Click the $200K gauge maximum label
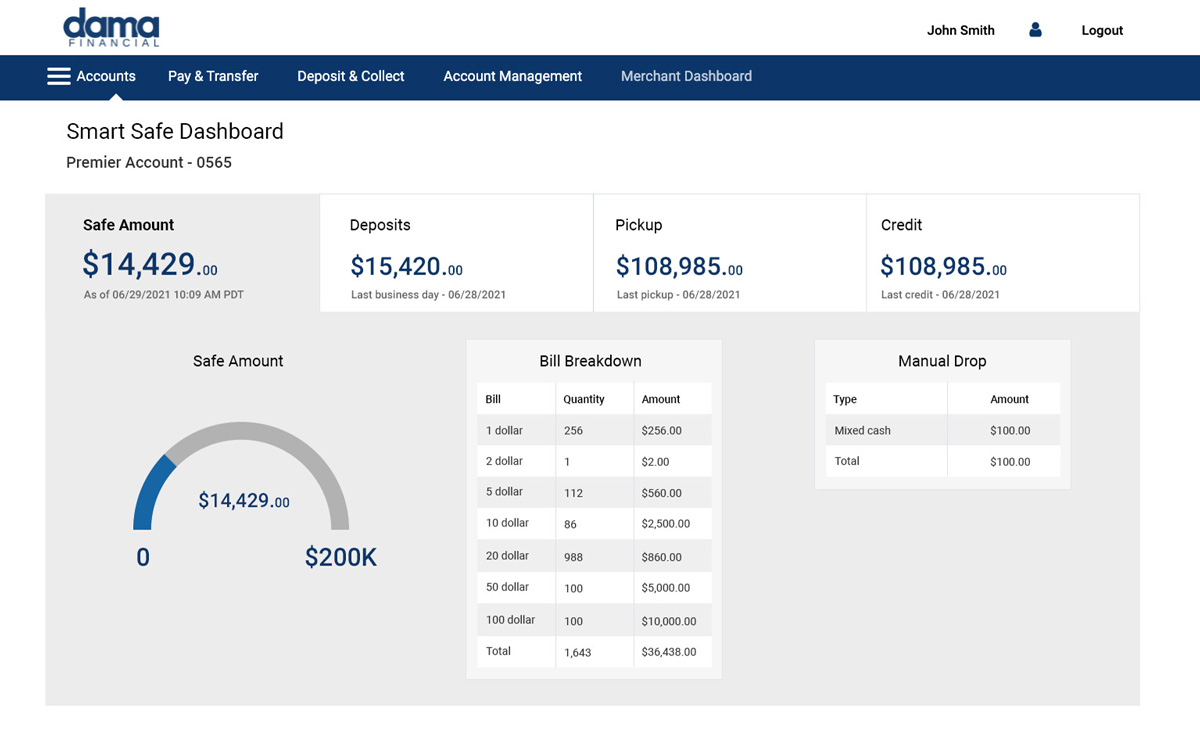The height and width of the screenshot is (741, 1200). (x=340, y=558)
